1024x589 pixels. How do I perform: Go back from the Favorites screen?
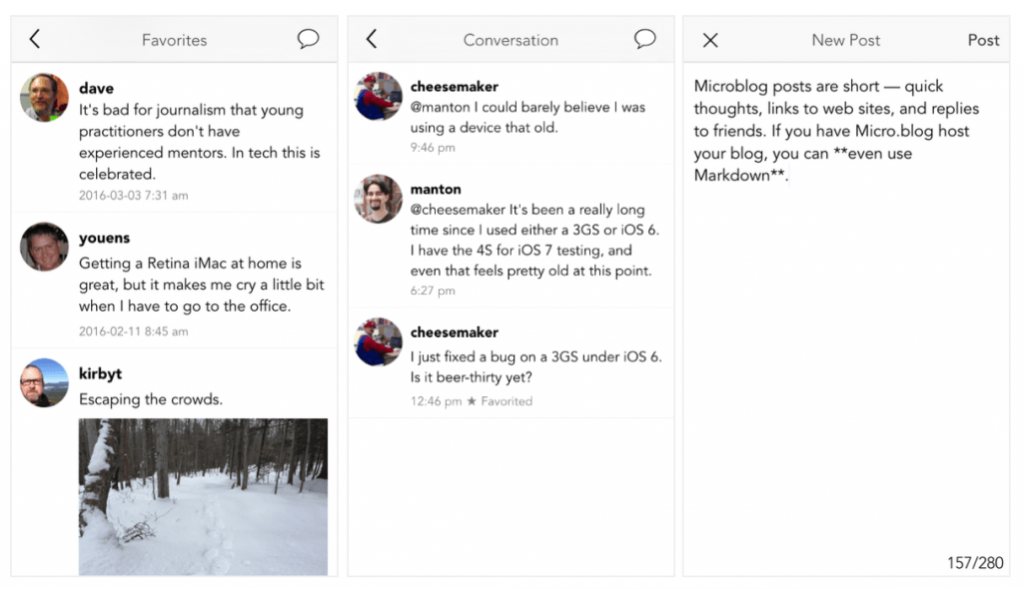[35, 39]
